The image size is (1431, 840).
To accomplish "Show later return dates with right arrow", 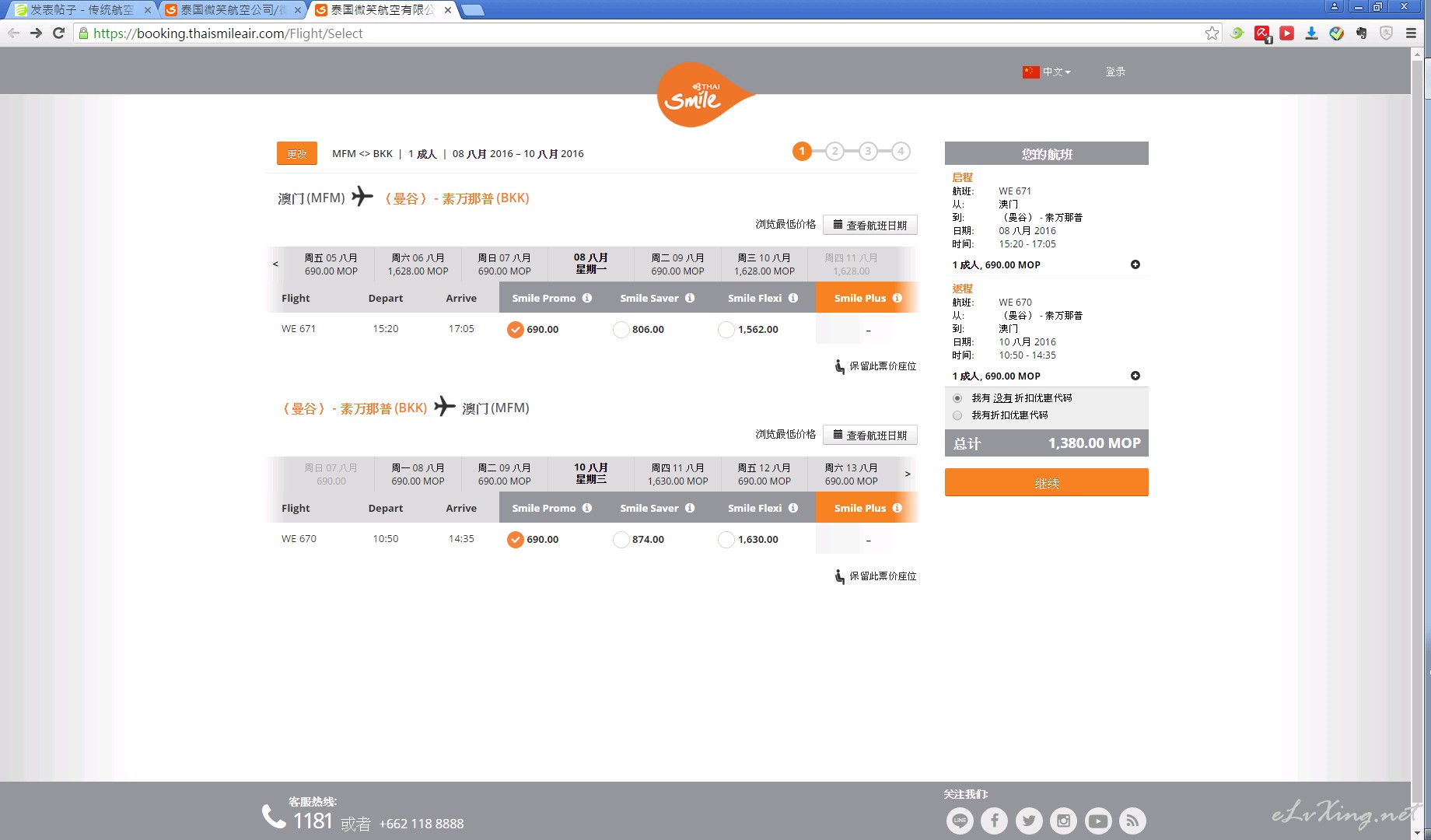I will click(x=908, y=474).
